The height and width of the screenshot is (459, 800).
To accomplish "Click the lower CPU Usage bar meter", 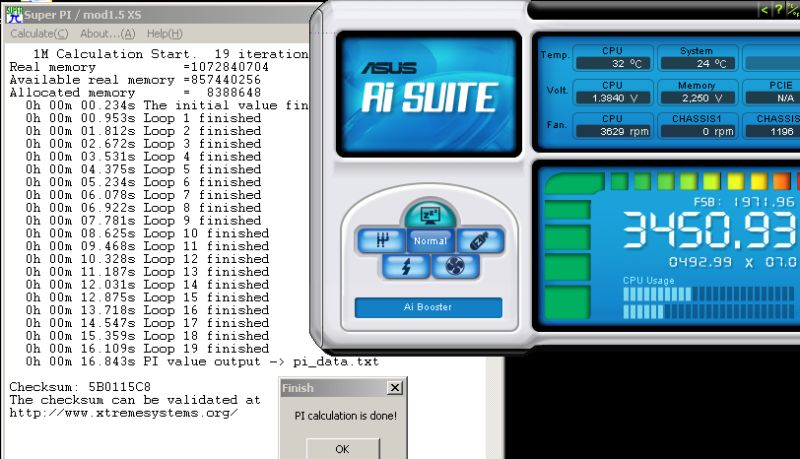I will click(x=709, y=311).
